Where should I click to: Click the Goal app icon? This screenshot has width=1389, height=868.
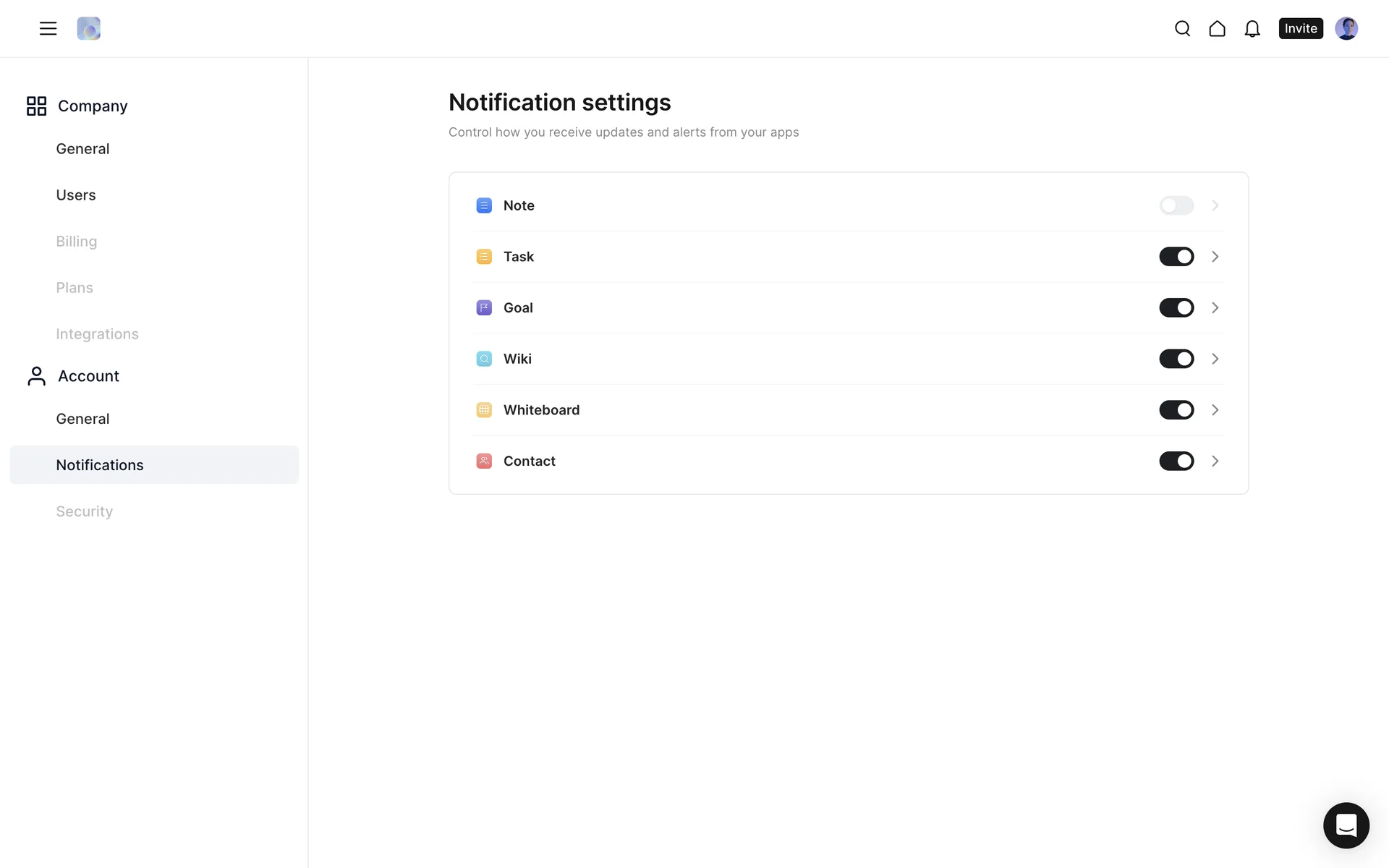484,307
